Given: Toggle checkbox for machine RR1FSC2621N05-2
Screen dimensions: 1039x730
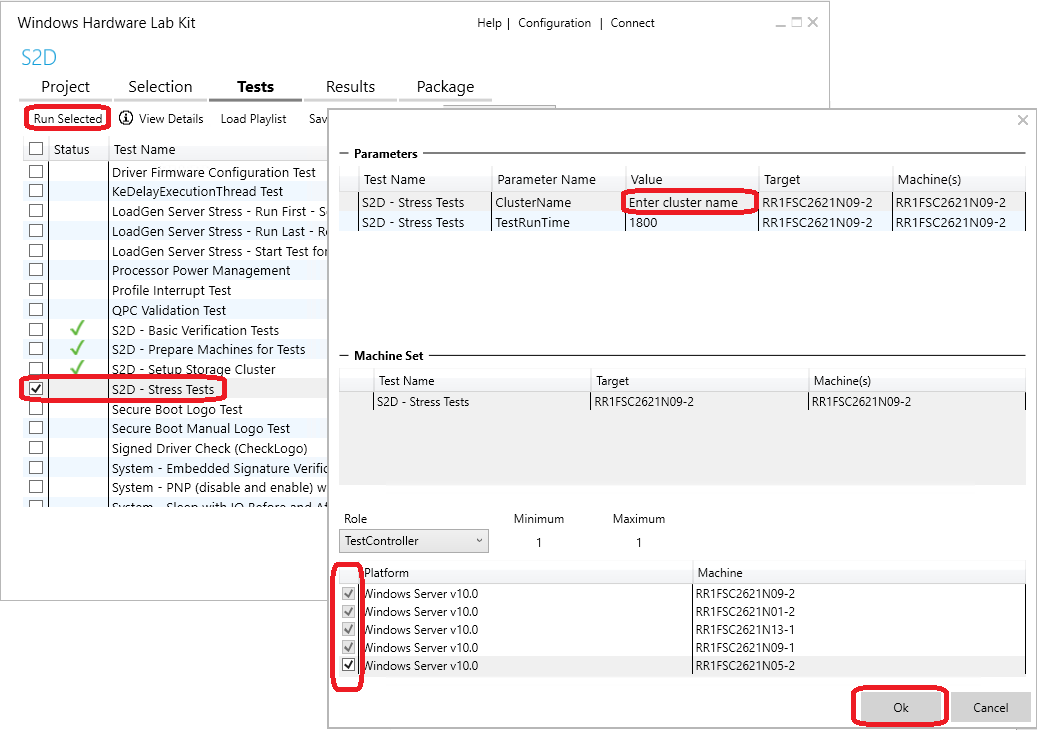Looking at the screenshot, I should [349, 664].
